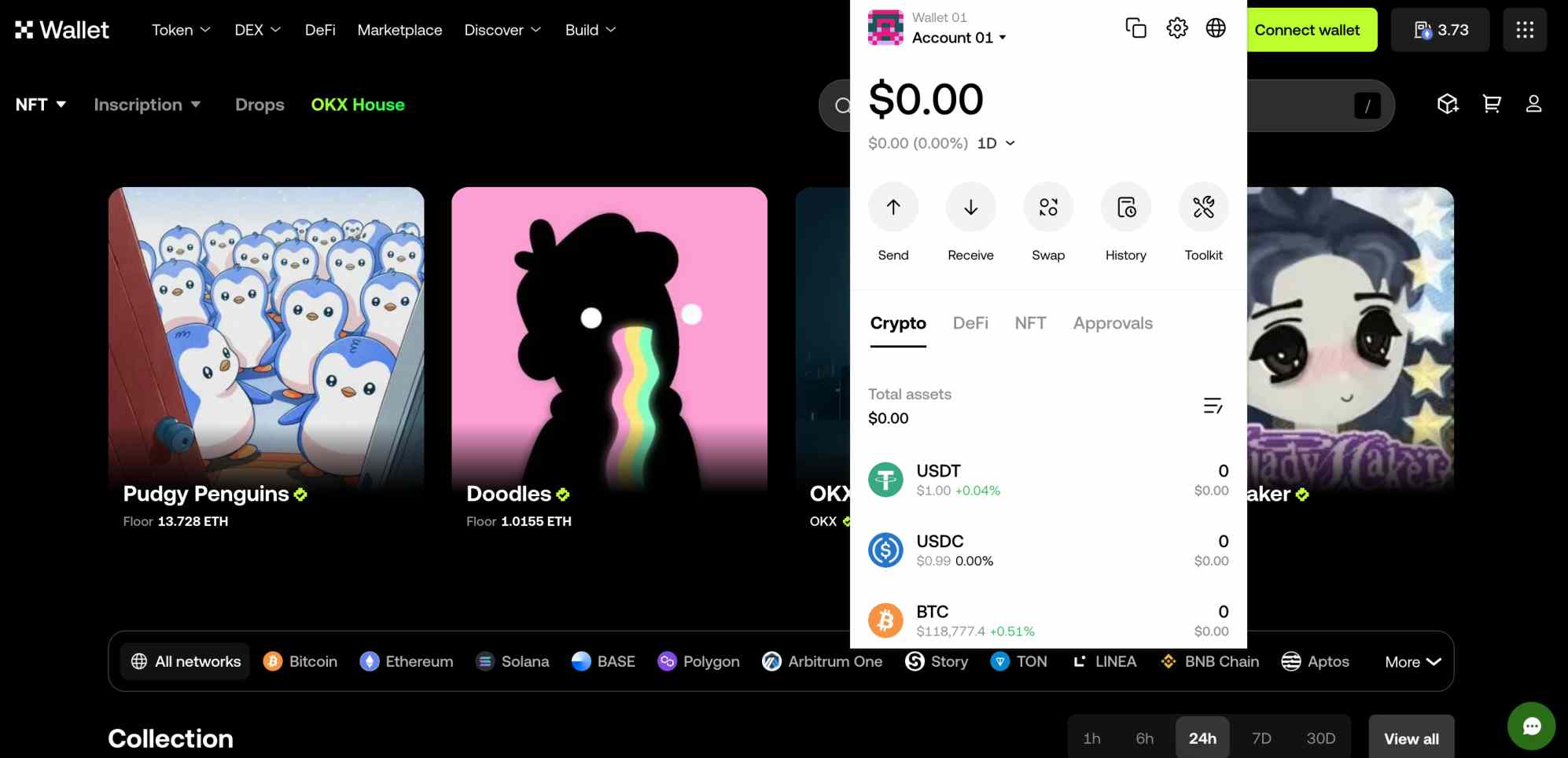Filter collections by the Solana network

coord(513,660)
